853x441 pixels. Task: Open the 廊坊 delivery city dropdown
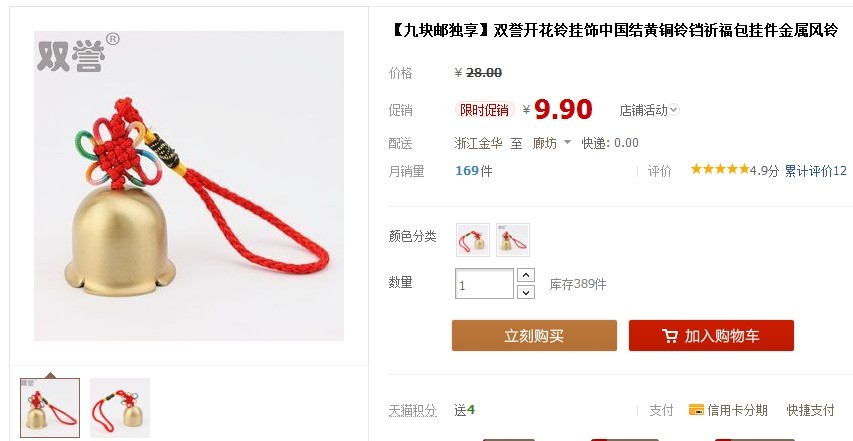552,143
